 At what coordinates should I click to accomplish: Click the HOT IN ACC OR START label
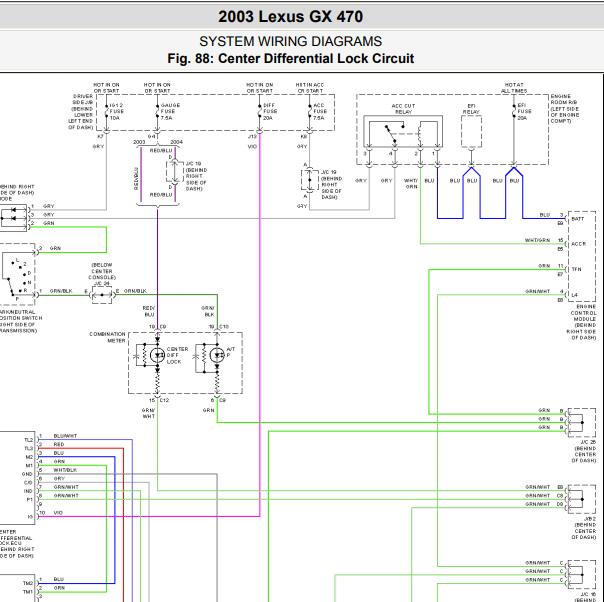(310, 88)
